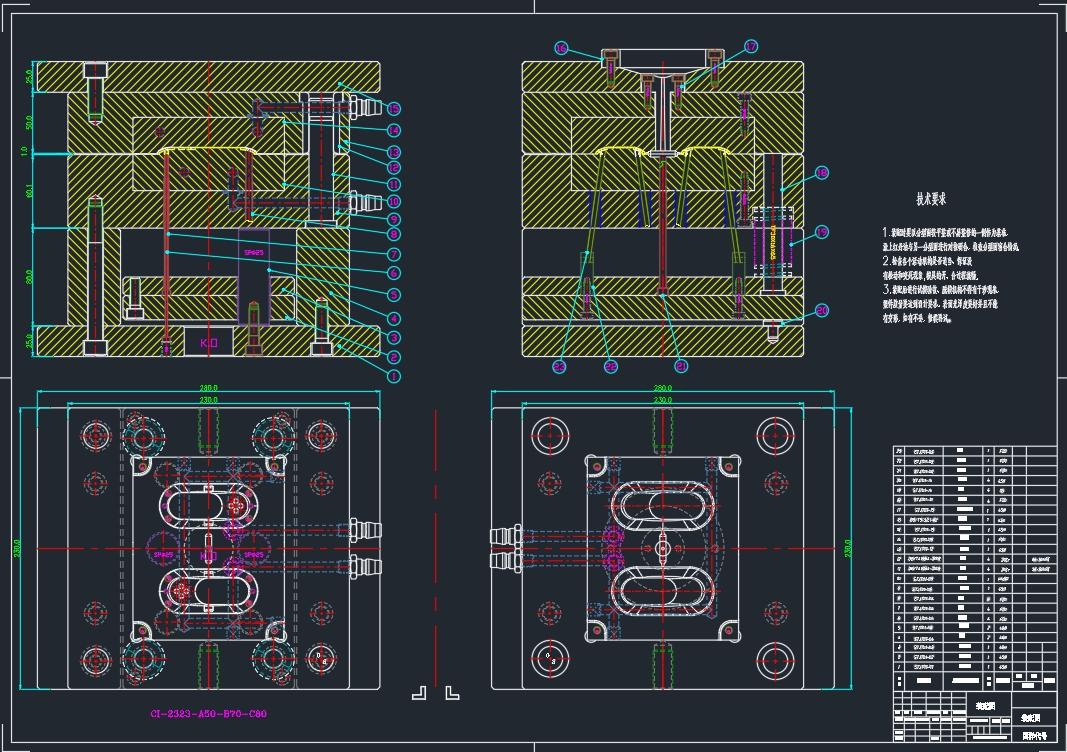Select callout balloon number 5
The height and width of the screenshot is (752, 1067).
click(393, 295)
